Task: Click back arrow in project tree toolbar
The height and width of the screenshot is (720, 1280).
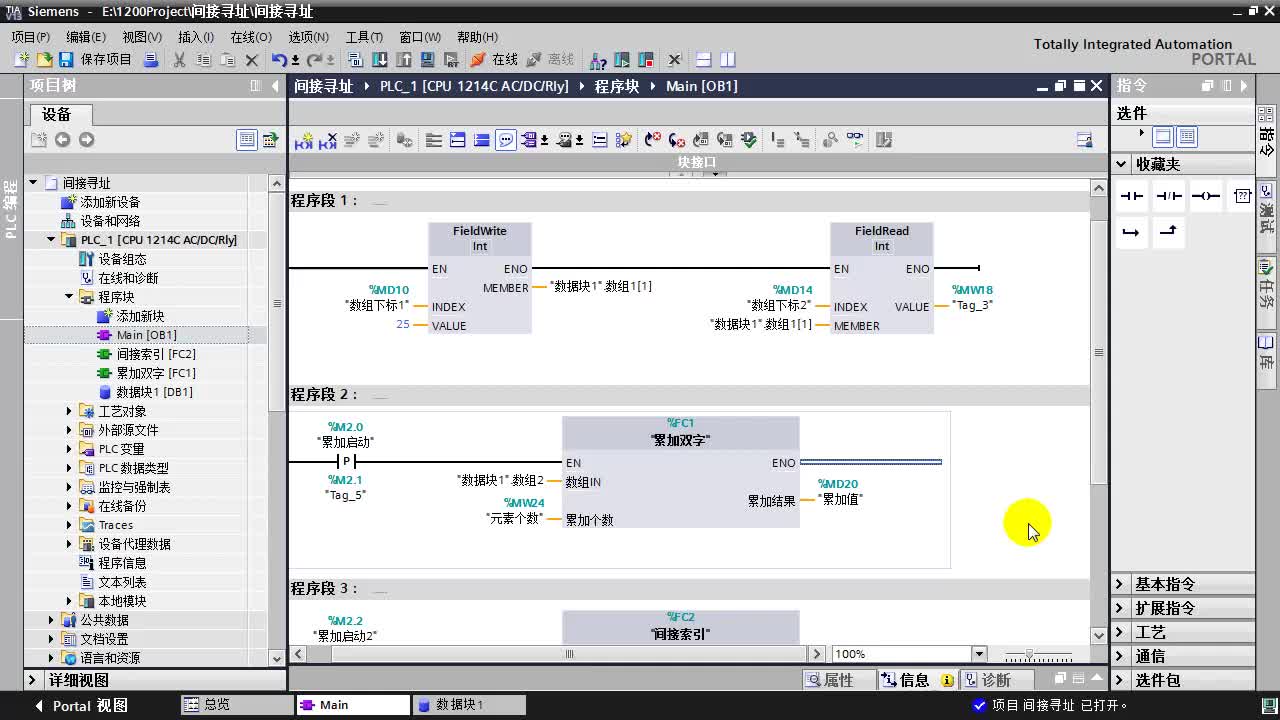Action: point(62,140)
